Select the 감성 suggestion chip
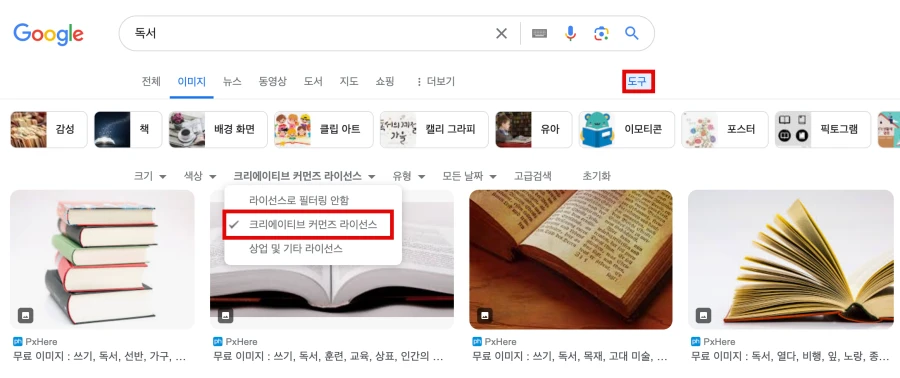 [49, 130]
